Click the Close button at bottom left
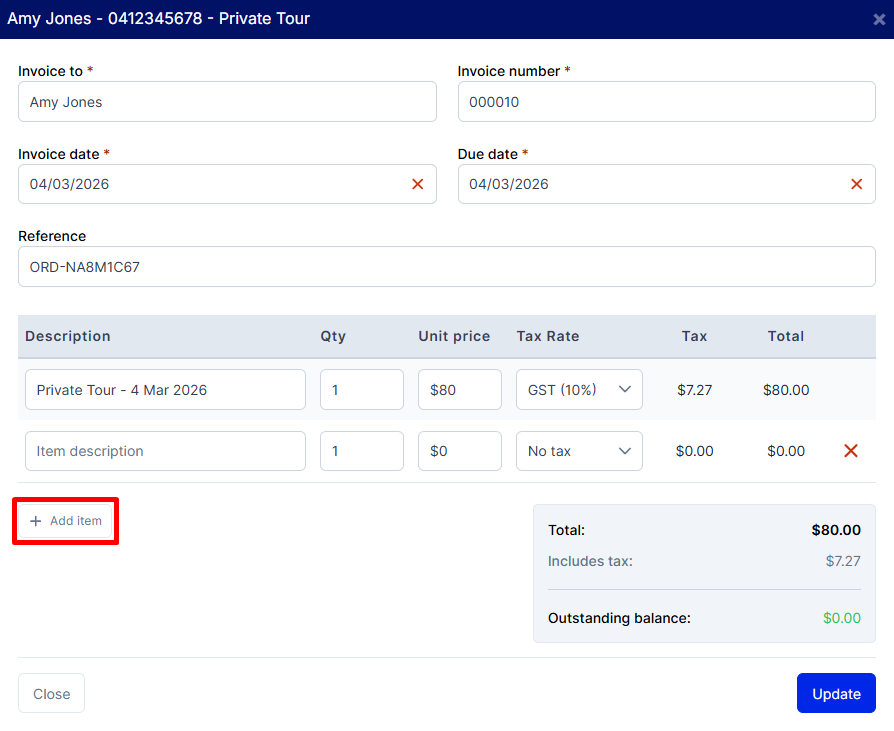 coord(51,694)
